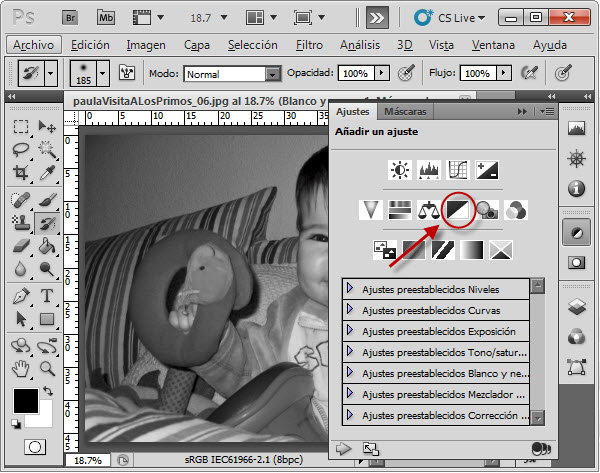The height and width of the screenshot is (473, 600).
Task: Add a Black & White adjustment
Action: 458,210
